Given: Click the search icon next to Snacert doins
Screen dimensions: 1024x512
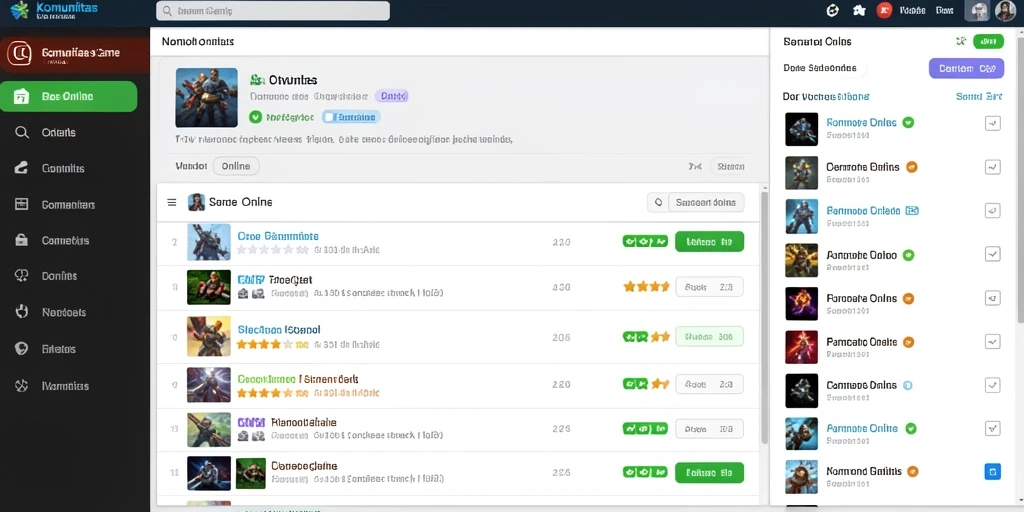Looking at the screenshot, I should 658,202.
